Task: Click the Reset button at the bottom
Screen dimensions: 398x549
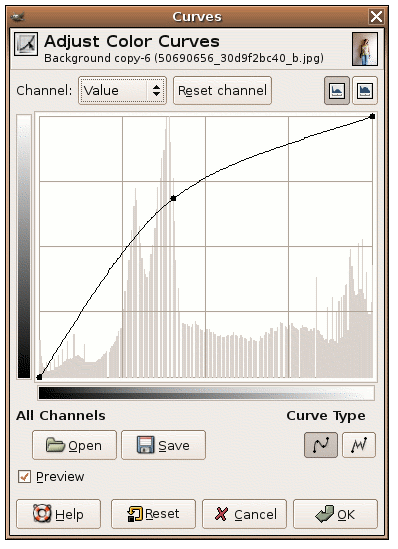Action: 153,514
